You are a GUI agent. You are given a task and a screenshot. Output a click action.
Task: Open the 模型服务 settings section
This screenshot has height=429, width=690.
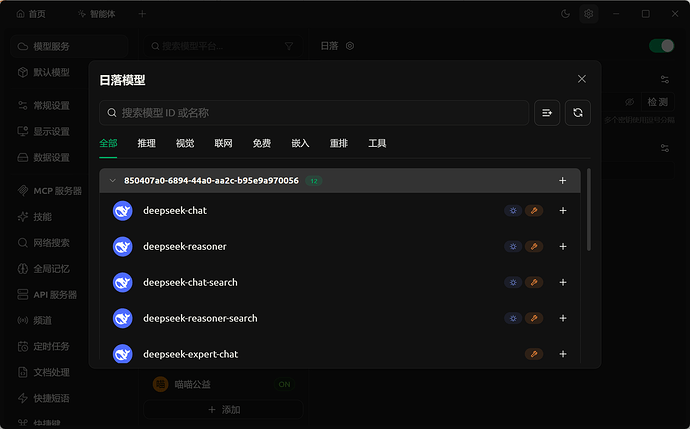click(x=70, y=46)
